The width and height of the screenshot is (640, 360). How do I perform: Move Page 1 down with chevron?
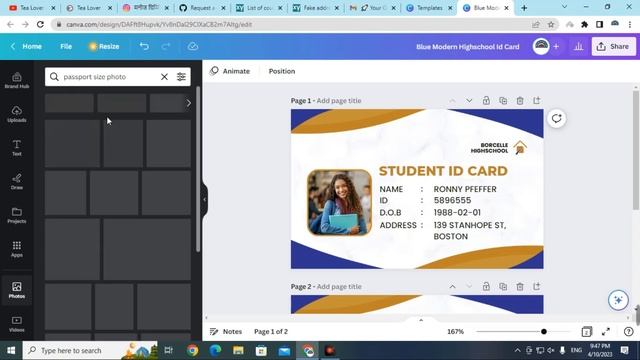(x=469, y=100)
